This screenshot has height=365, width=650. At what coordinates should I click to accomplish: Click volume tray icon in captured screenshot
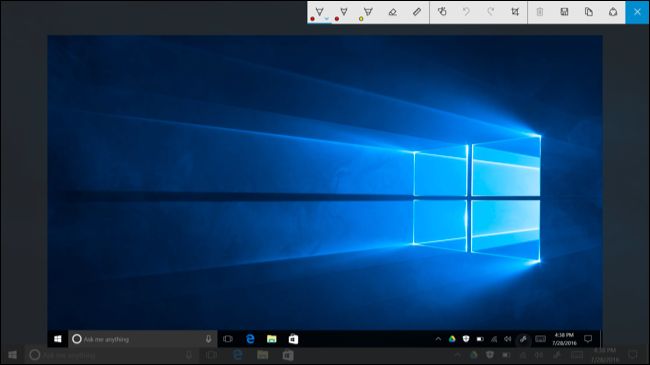coord(507,339)
